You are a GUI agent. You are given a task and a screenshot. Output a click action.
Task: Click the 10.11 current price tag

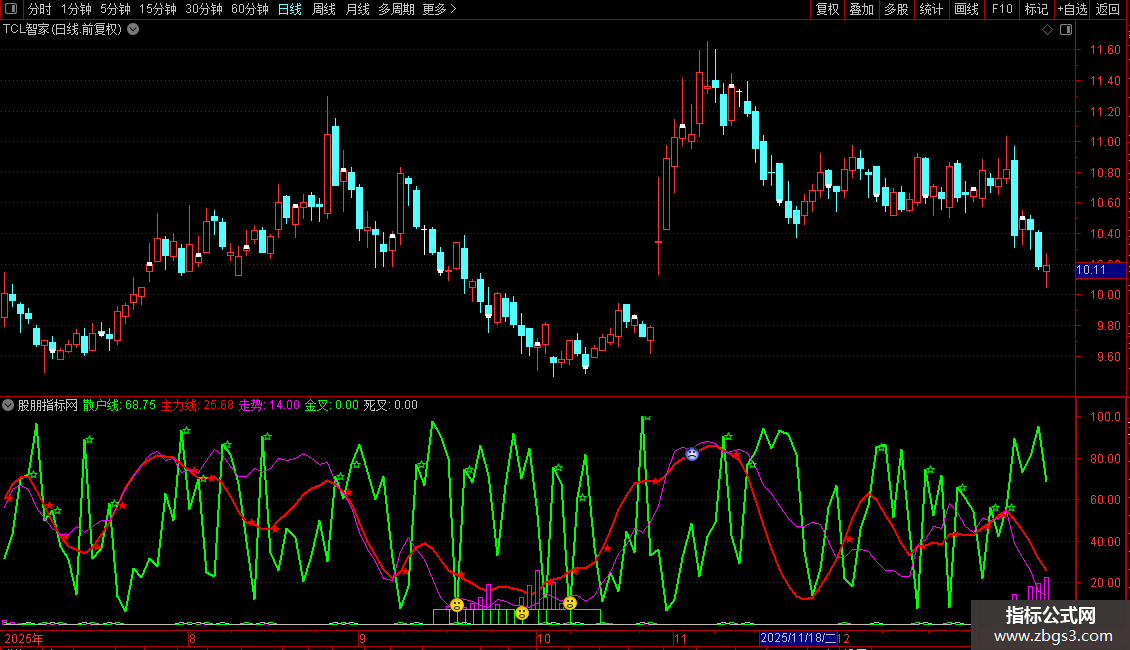(1100, 270)
